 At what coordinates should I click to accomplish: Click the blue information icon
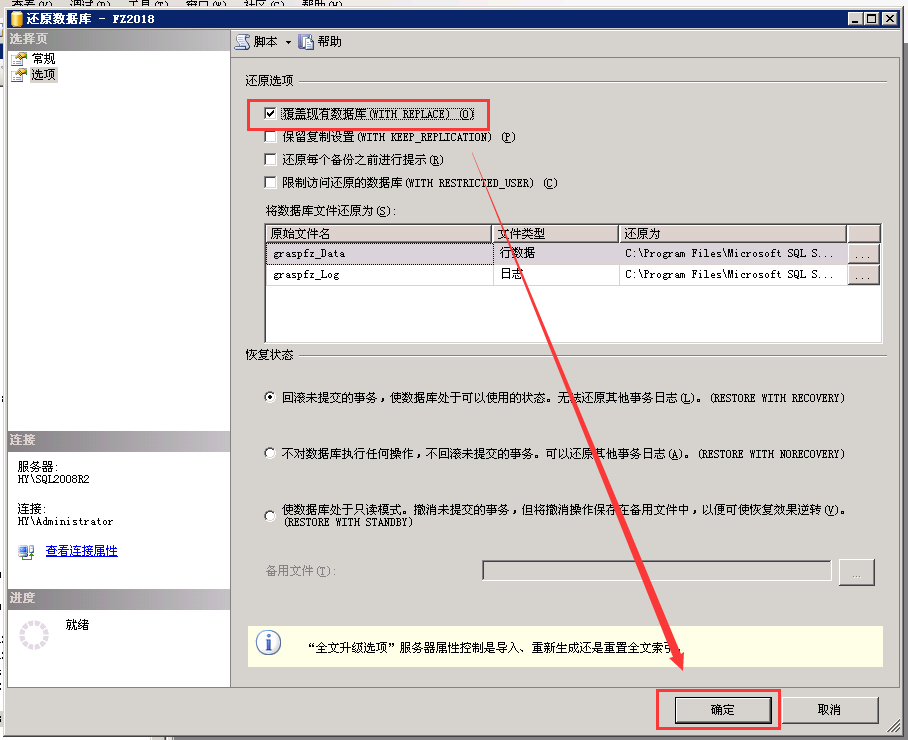269,643
